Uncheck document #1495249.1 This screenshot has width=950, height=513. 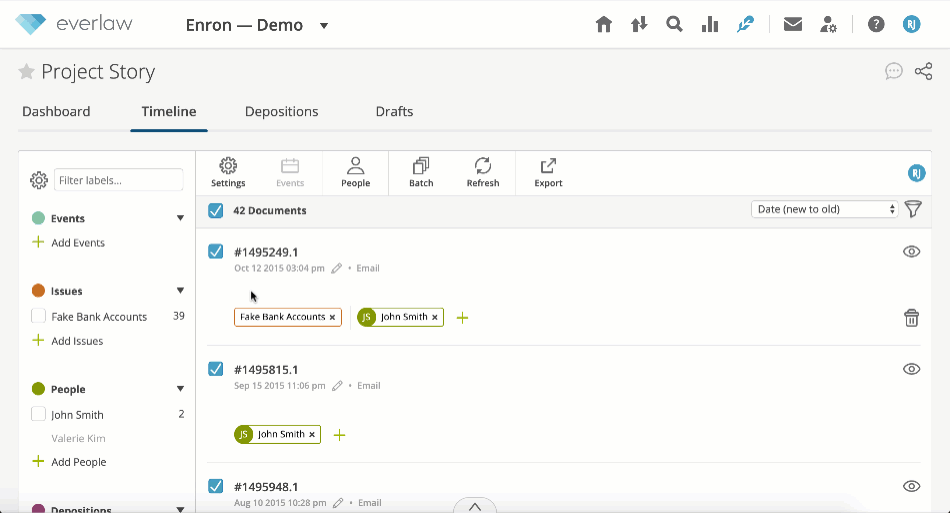[x=215, y=251]
